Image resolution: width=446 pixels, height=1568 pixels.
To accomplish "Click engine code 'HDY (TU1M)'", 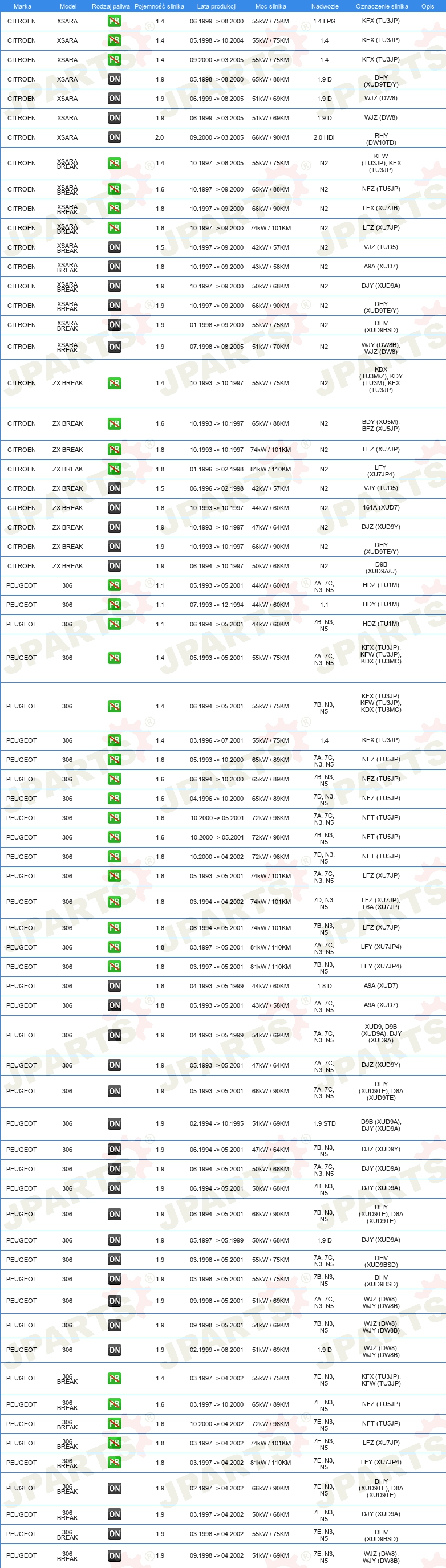I will (381, 604).
